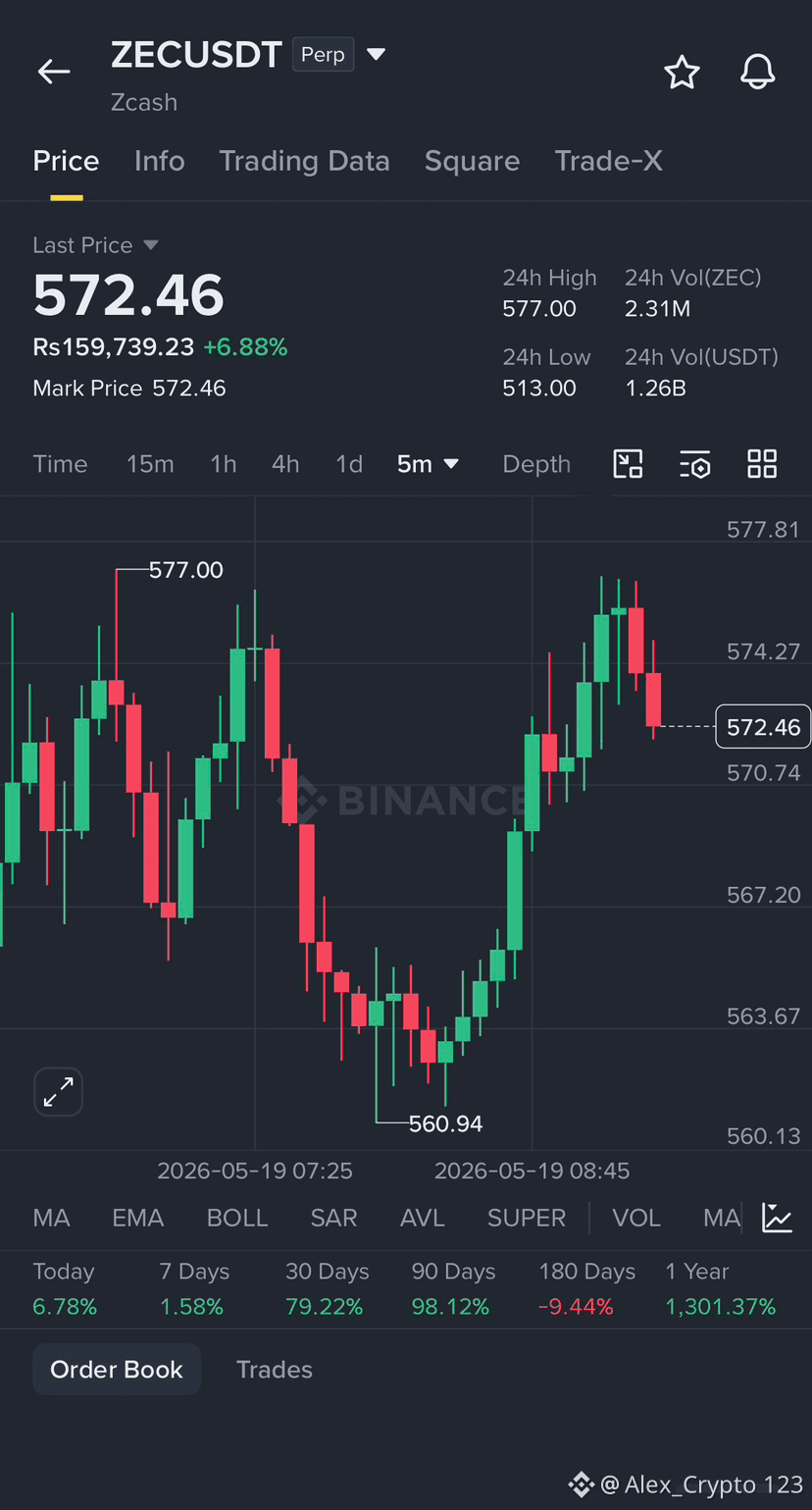Tap the 180 Days -9.44% performance

[586, 1289]
